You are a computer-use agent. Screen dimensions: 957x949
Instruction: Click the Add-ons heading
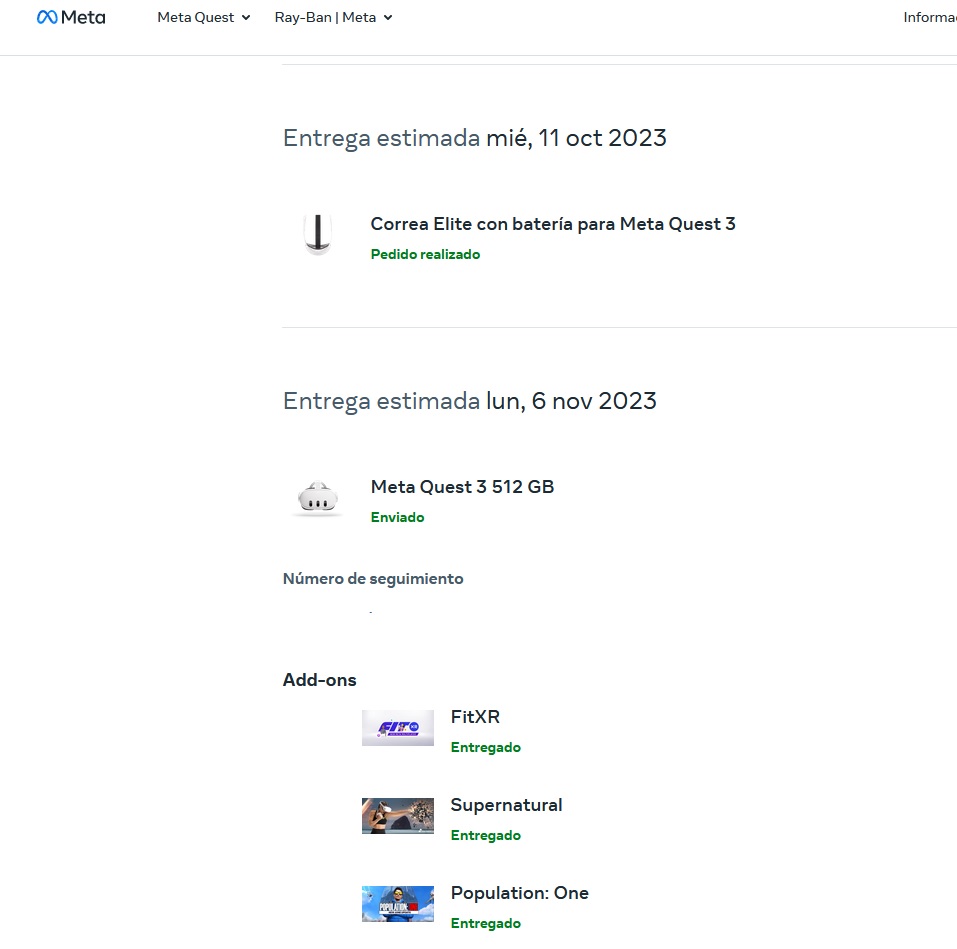[319, 680]
